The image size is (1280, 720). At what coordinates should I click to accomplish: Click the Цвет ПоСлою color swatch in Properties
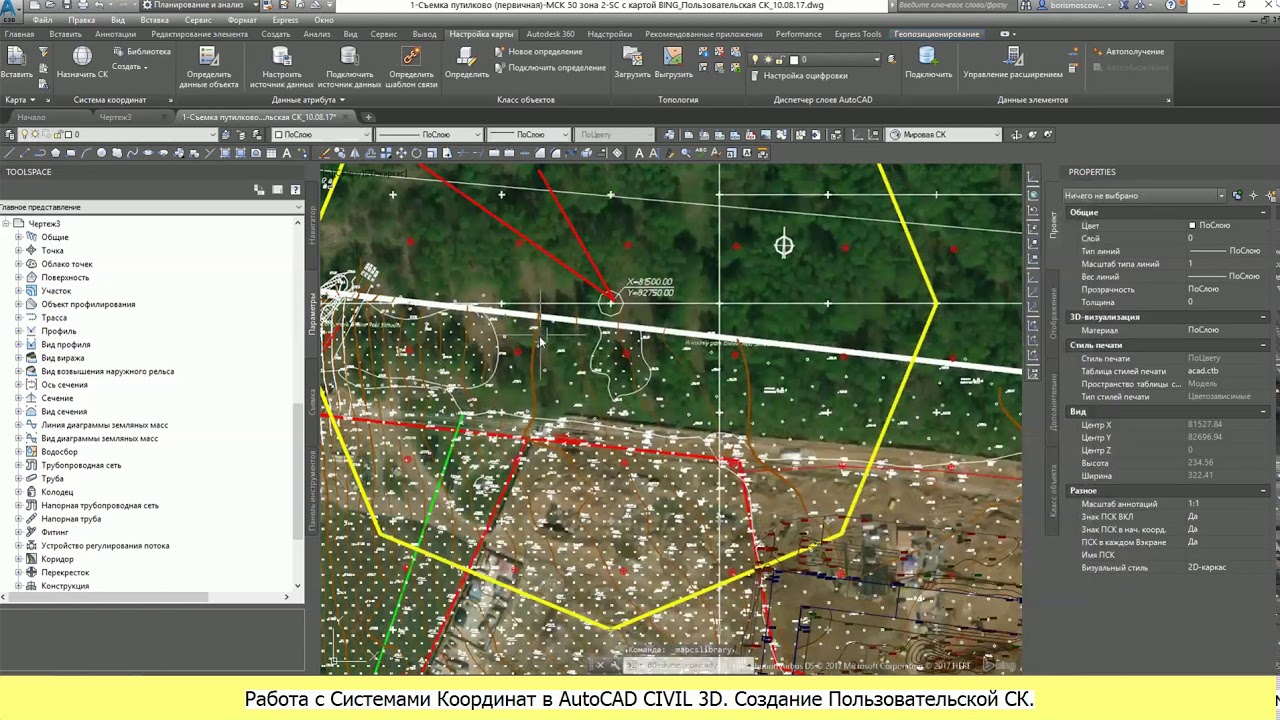pyautogui.click(x=1192, y=226)
